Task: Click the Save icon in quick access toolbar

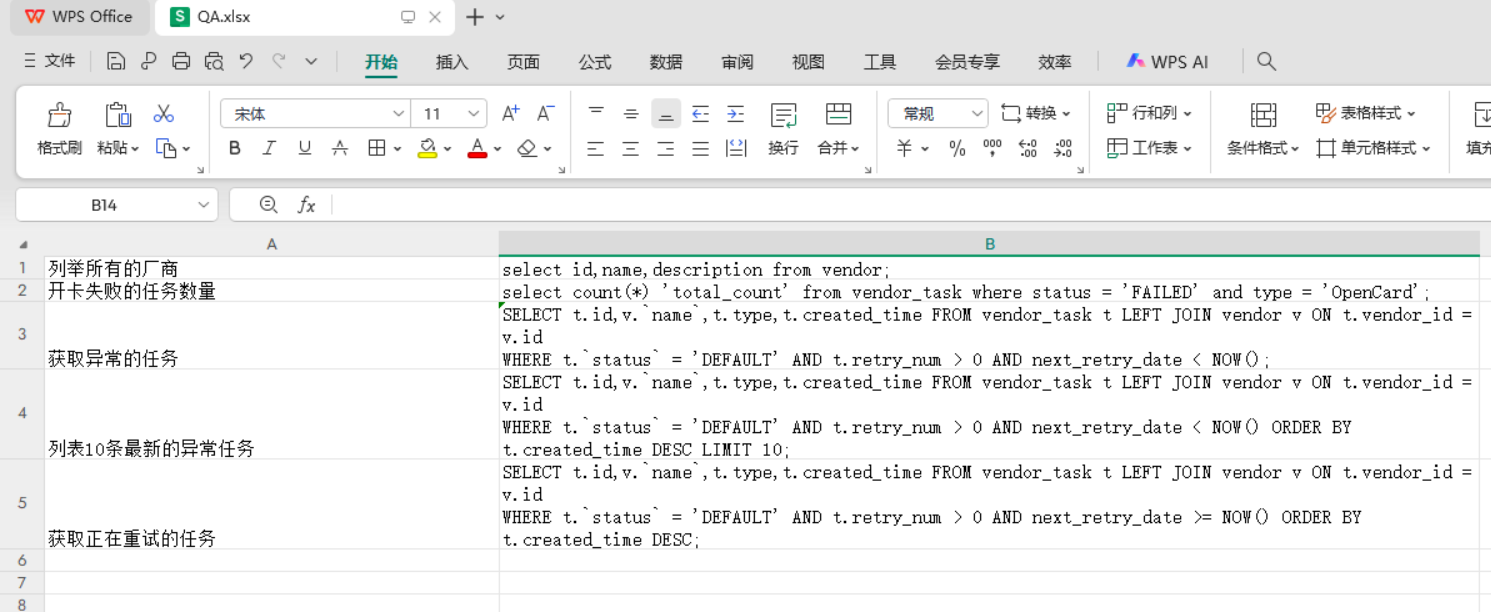Action: [x=115, y=61]
